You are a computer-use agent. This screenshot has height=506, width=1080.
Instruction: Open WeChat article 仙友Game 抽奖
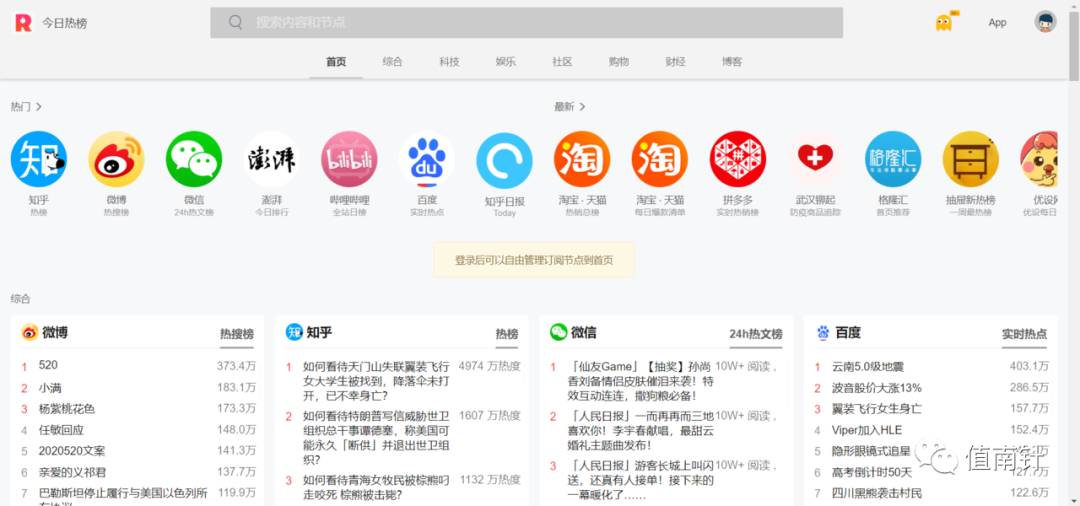click(641, 381)
